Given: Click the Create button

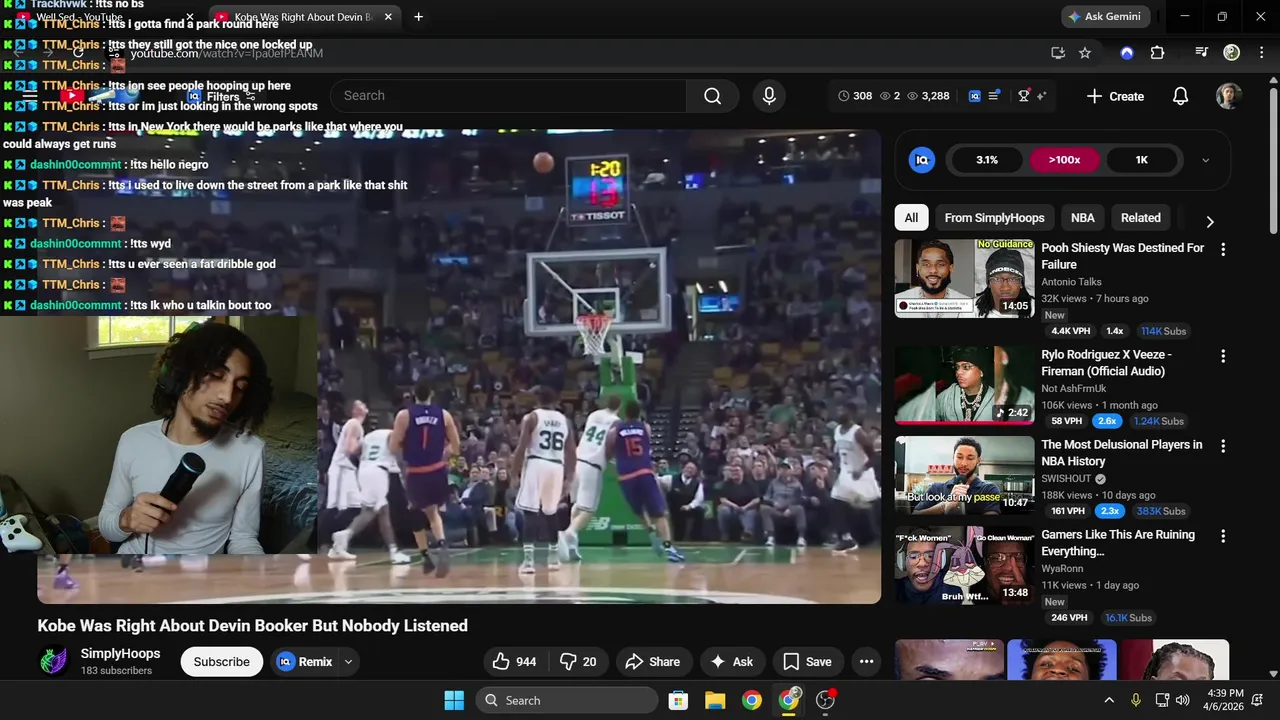Looking at the screenshot, I should tap(1115, 96).
